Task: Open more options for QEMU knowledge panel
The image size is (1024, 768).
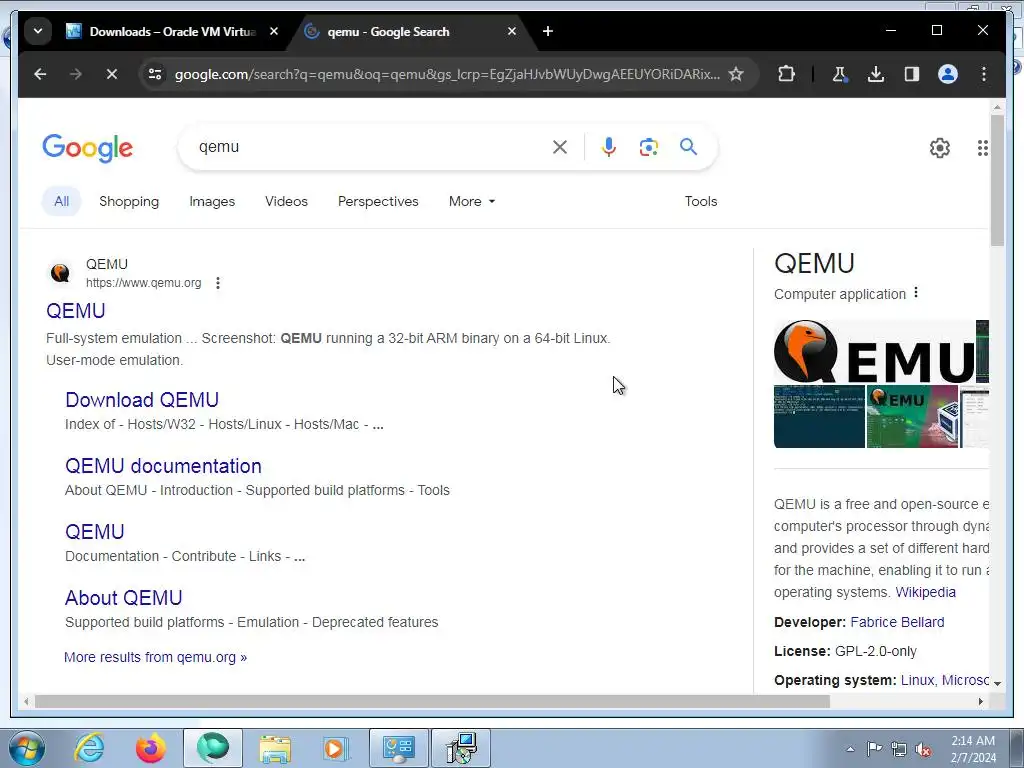Action: (916, 293)
